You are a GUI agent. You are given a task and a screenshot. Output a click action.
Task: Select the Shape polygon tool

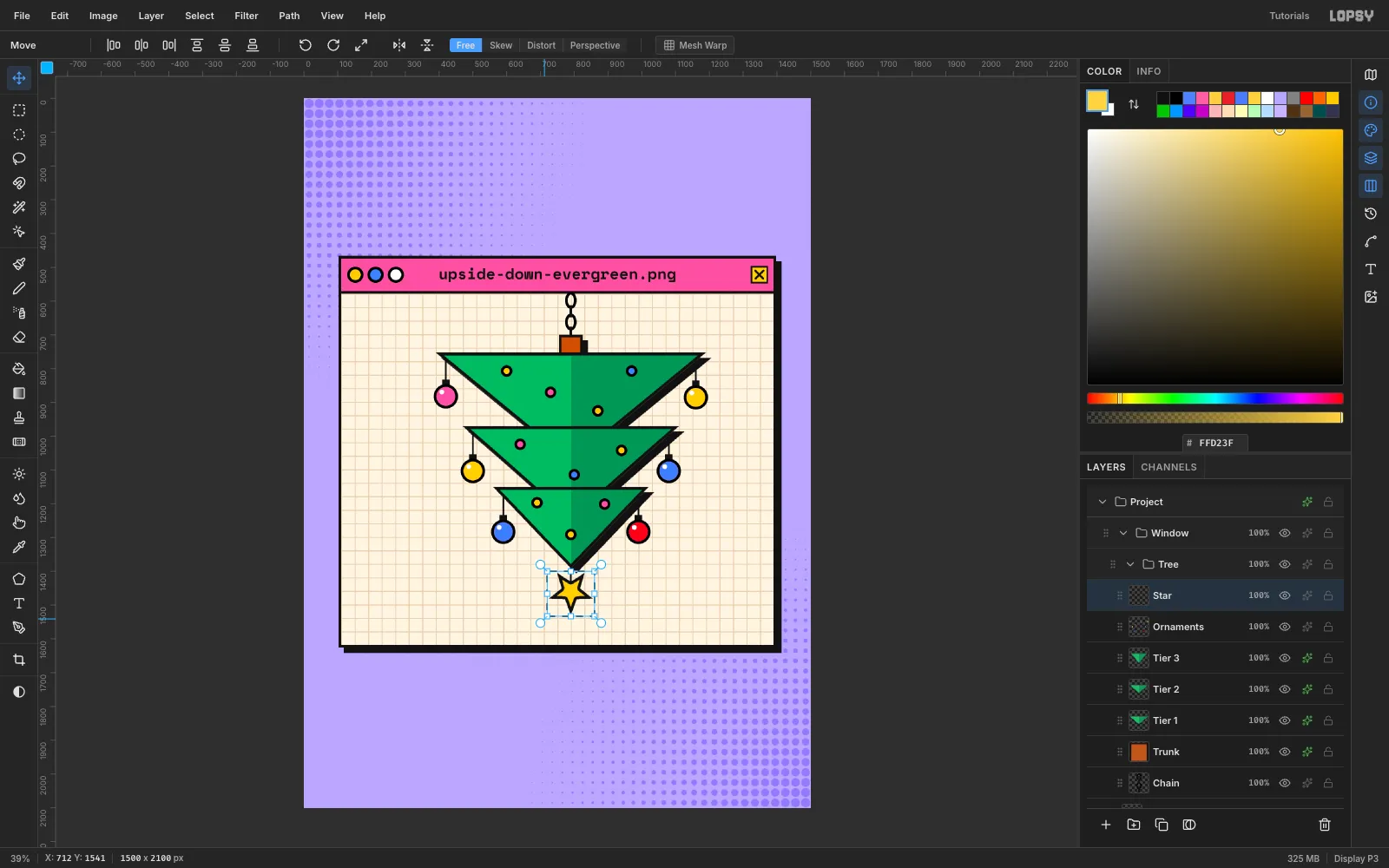[19, 579]
